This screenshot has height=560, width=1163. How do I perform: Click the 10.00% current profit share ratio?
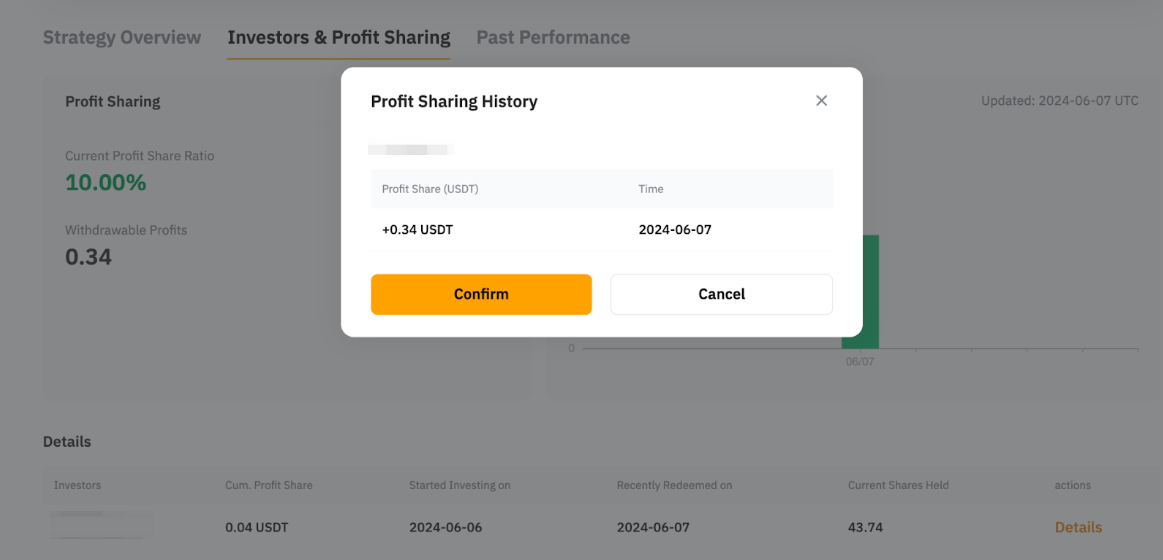coord(106,183)
